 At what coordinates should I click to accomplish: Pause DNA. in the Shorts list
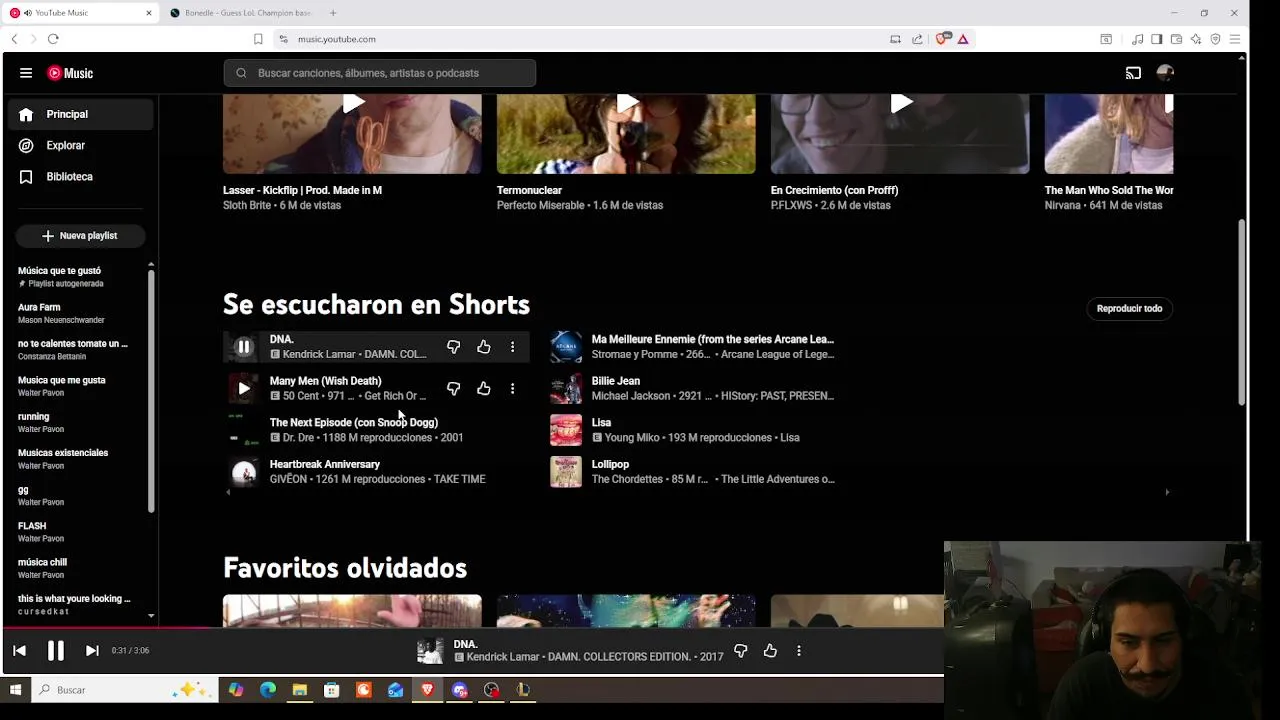(244, 347)
